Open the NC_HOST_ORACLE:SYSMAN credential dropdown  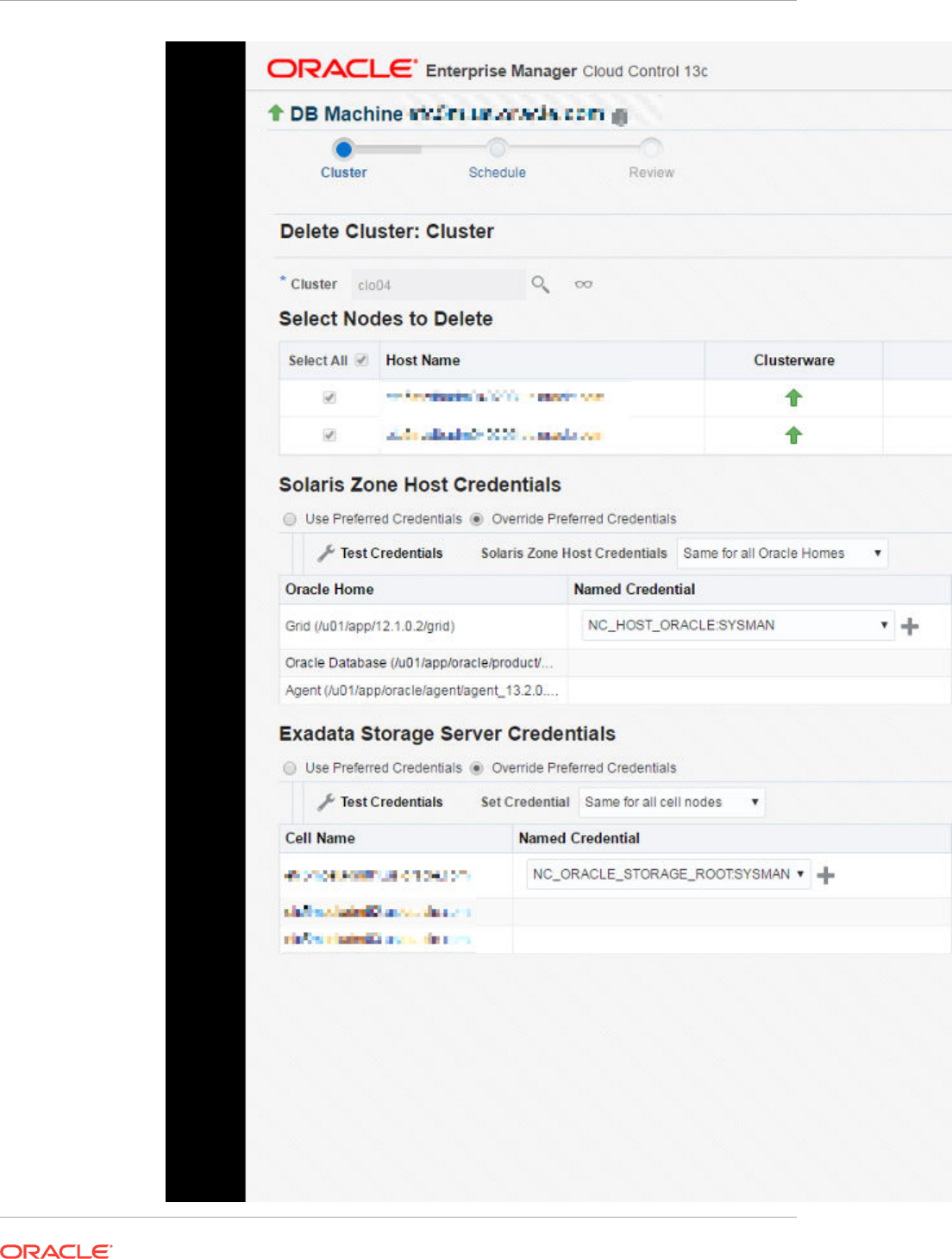click(x=736, y=625)
